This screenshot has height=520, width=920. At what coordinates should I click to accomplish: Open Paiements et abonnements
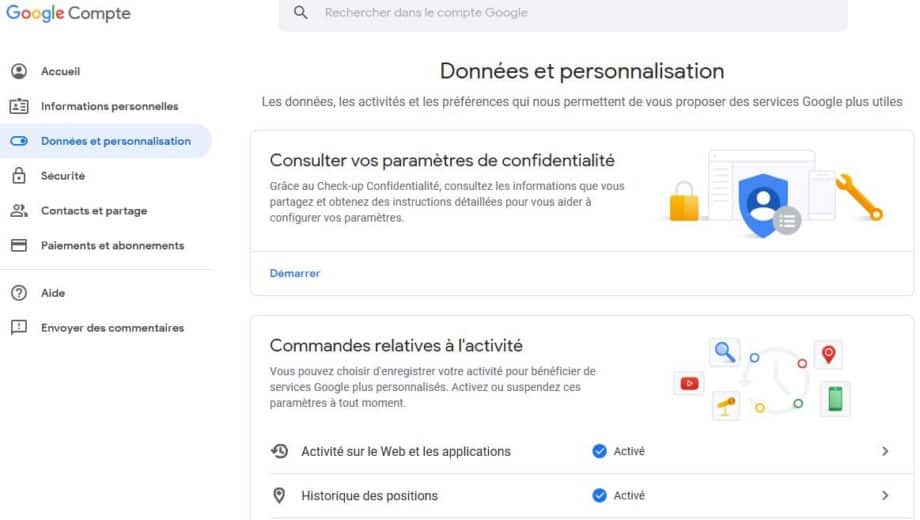pyautogui.click(x=113, y=245)
